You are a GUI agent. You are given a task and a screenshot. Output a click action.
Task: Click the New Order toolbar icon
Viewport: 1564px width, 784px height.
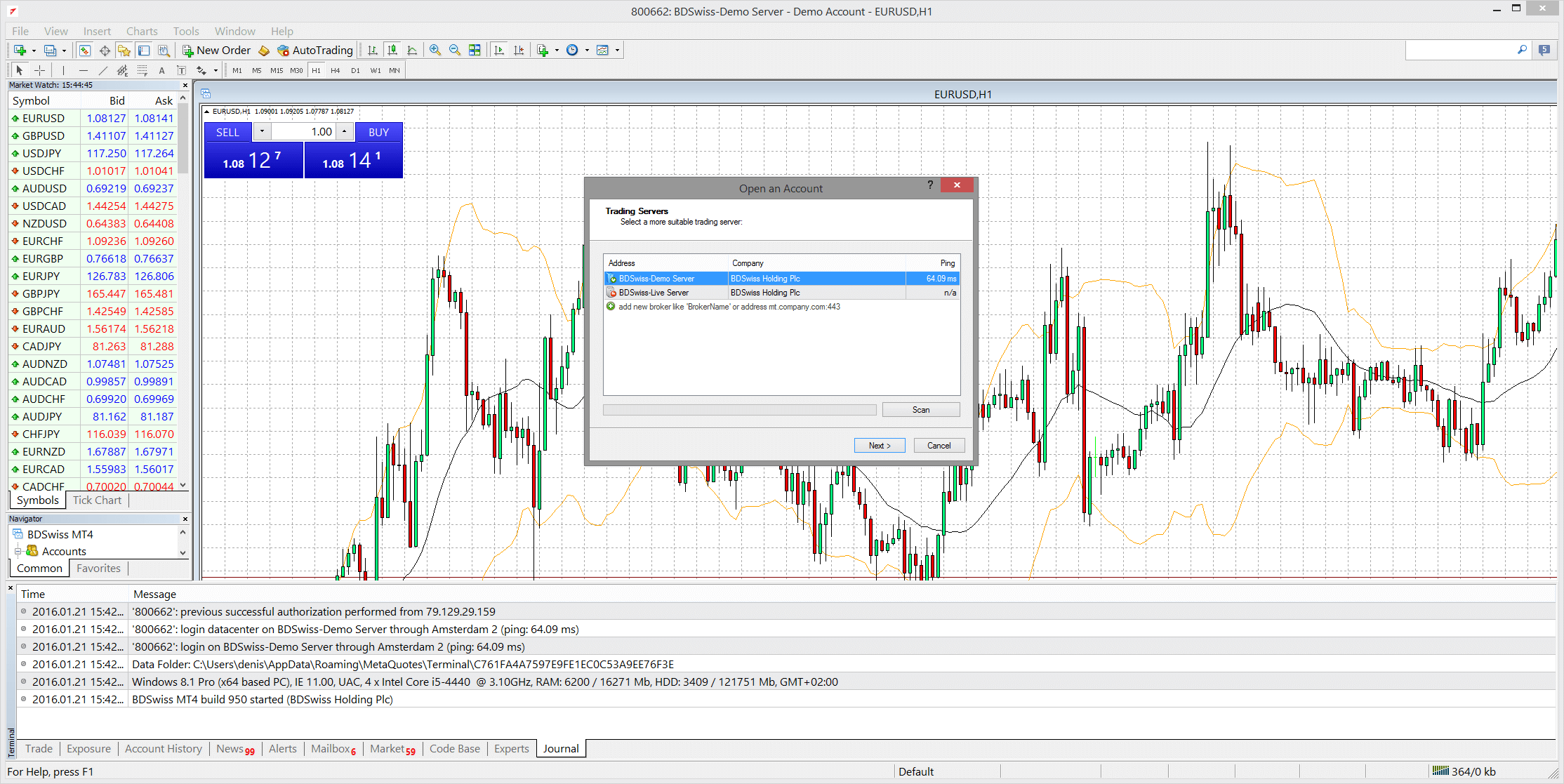point(215,50)
